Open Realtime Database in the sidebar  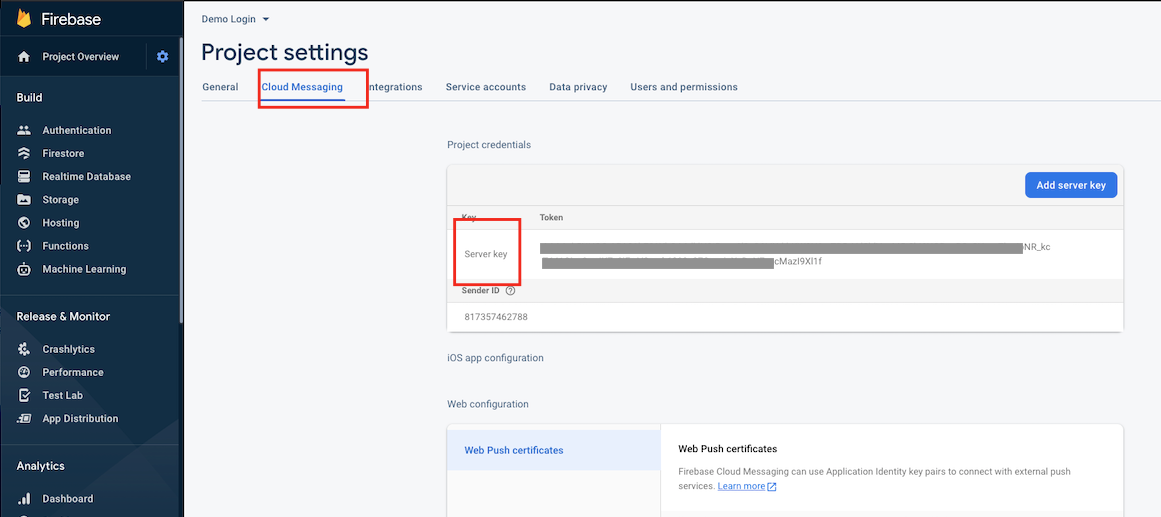(87, 176)
